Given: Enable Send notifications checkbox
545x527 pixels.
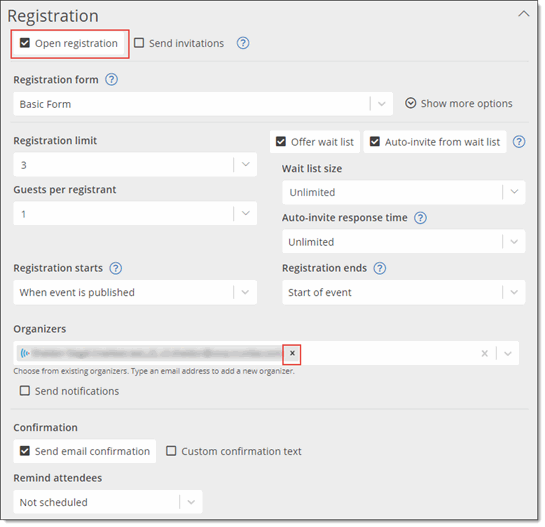Looking at the screenshot, I should tap(25, 391).
